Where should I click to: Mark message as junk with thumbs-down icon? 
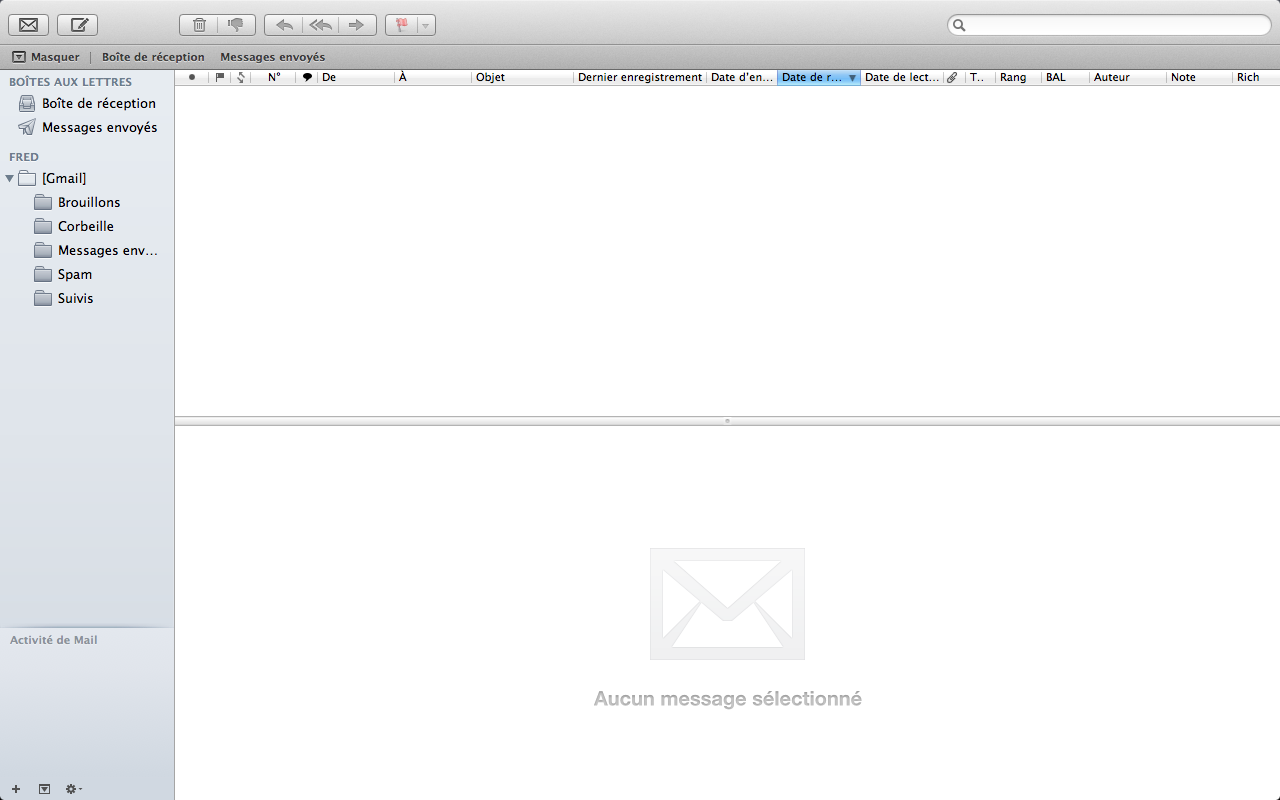pos(236,25)
